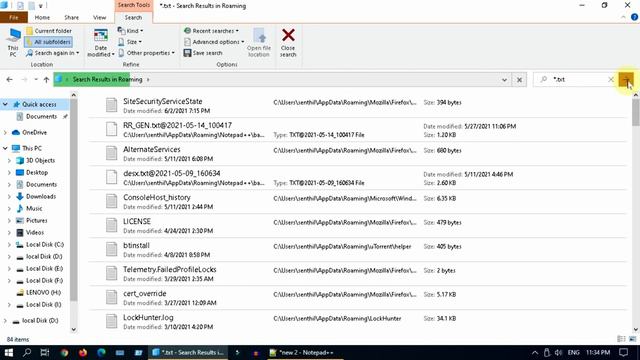
Task: Select LENOVO (H:) drive
Action: pos(43,293)
